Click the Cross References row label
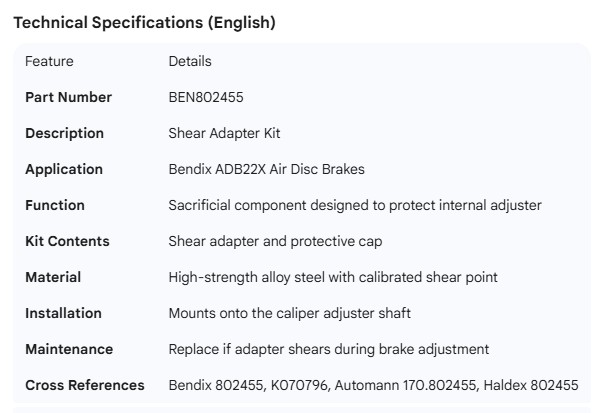Viewport: 600px width, 413px height. pos(84,385)
